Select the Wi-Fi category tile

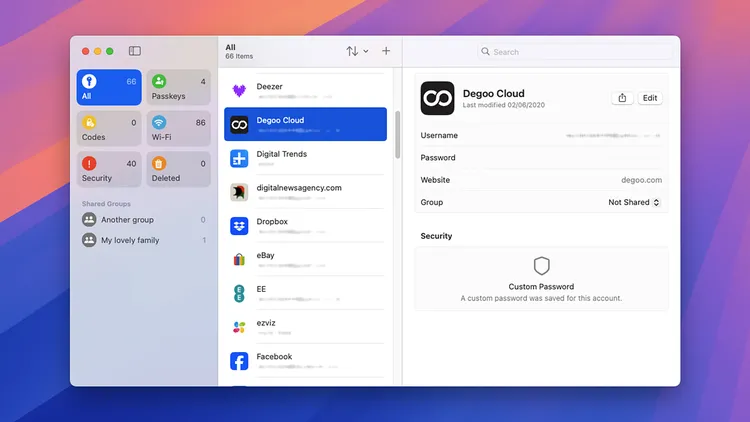178,129
